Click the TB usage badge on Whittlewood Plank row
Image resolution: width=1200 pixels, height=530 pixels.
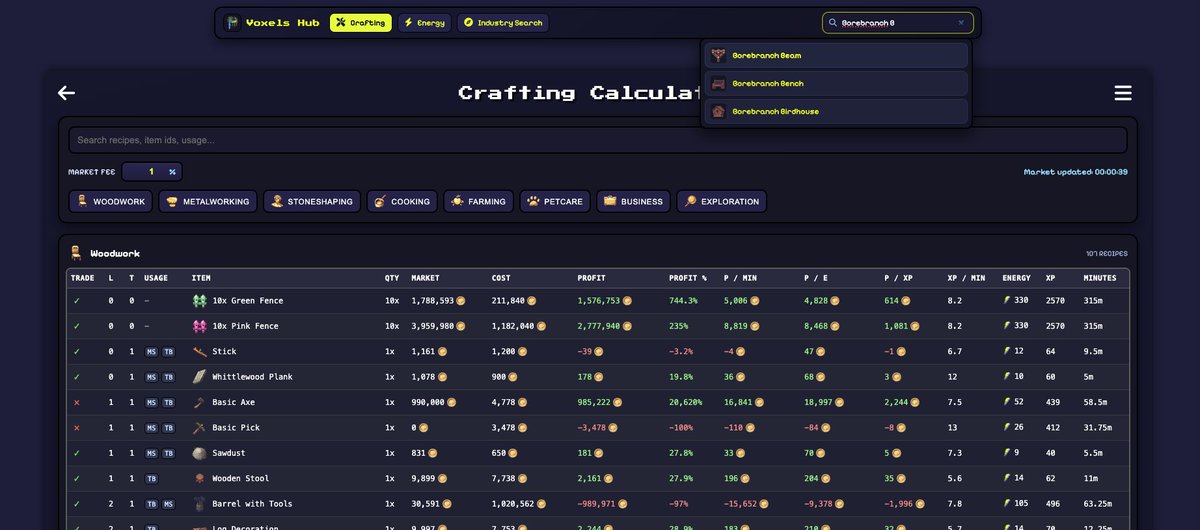pos(168,377)
